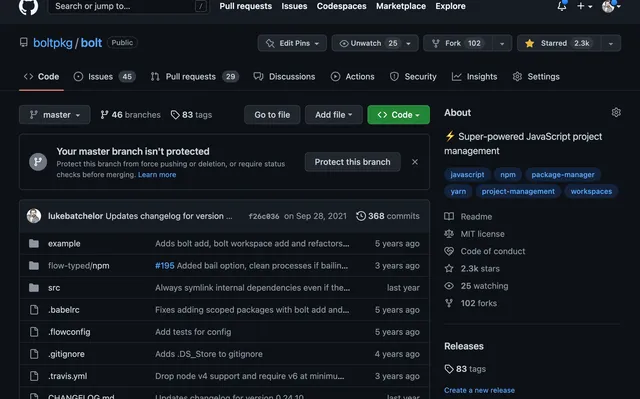Switch to the repository Pull requests tab
640x399 pixels.
(194, 77)
